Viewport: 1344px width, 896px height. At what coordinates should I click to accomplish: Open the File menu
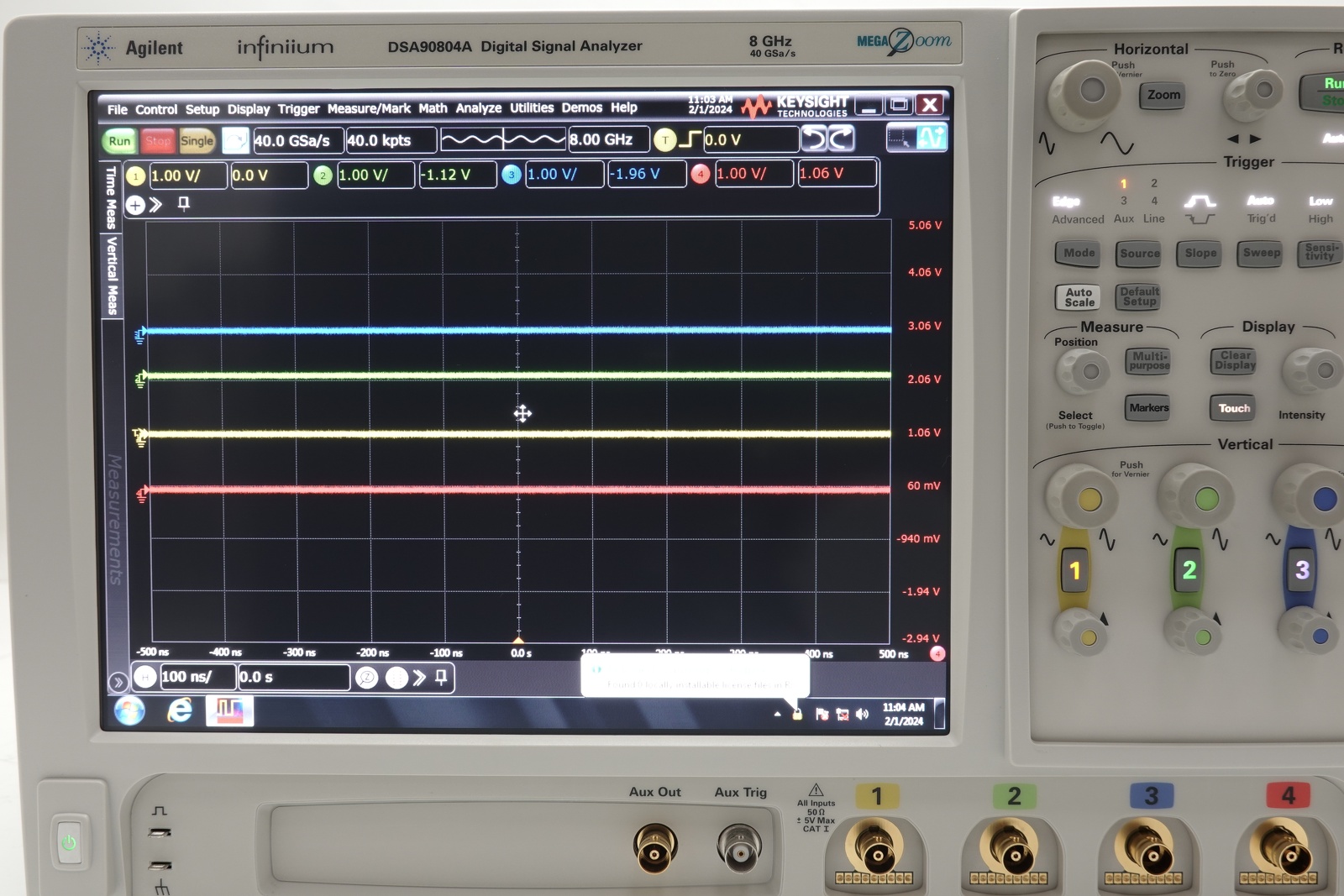coord(118,109)
